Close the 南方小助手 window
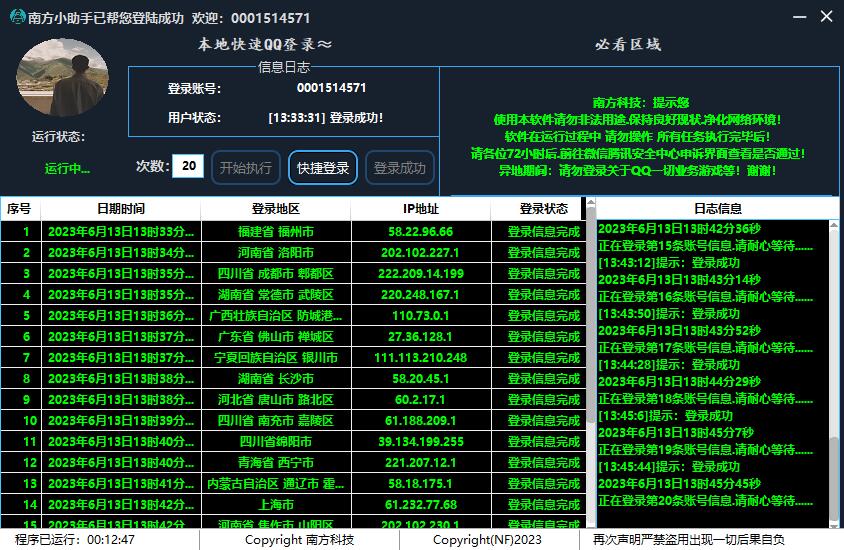Screen dimensions: 844x550 tap(826, 17)
